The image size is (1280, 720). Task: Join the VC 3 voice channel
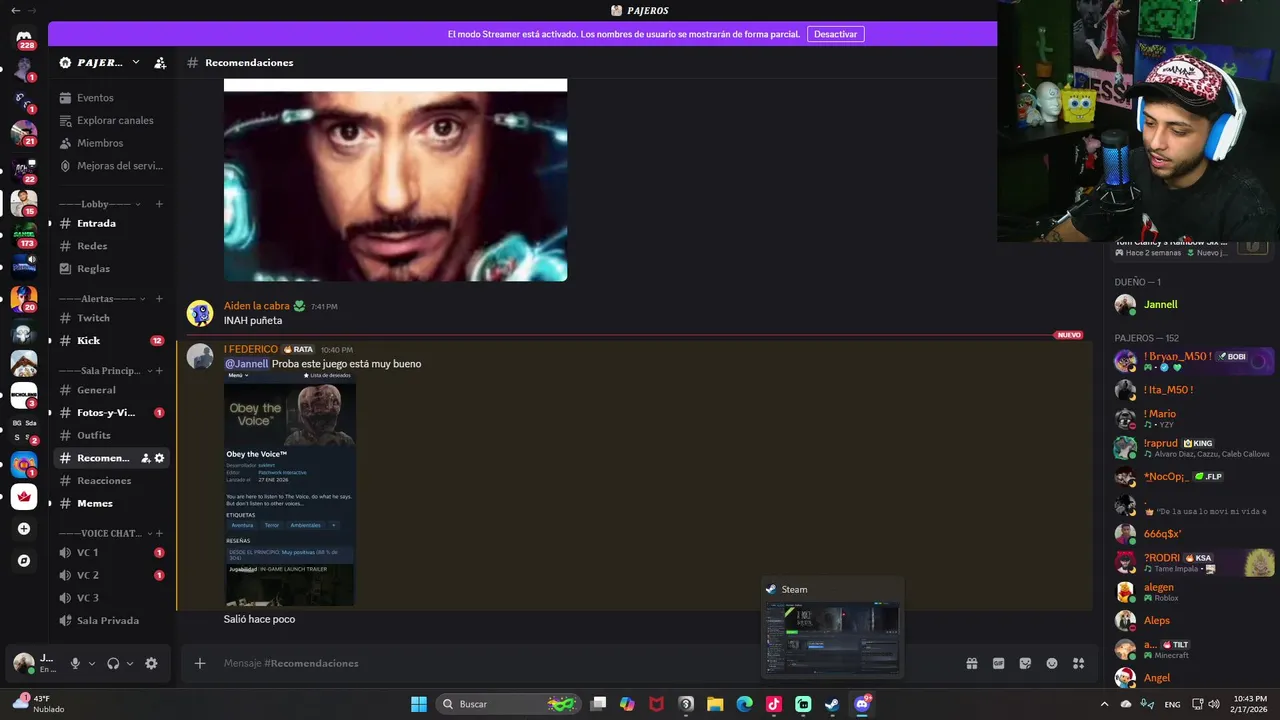coord(110,598)
